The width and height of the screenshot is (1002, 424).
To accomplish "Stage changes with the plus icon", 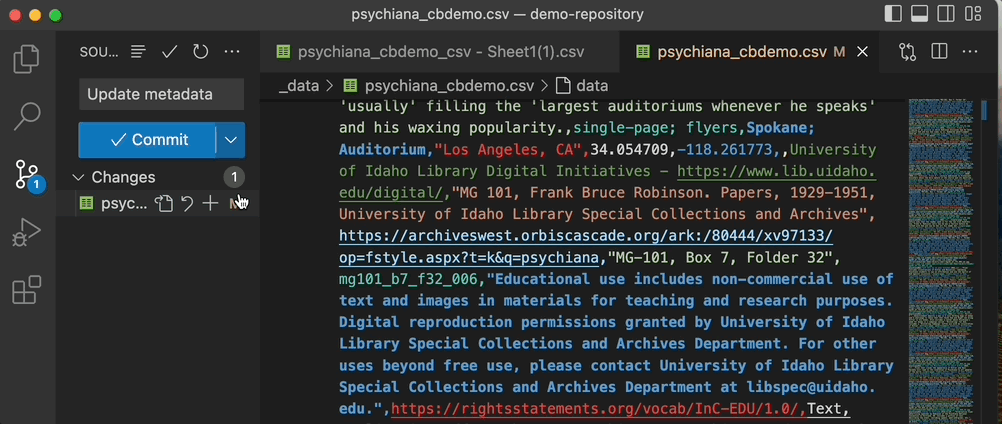I will pos(210,204).
